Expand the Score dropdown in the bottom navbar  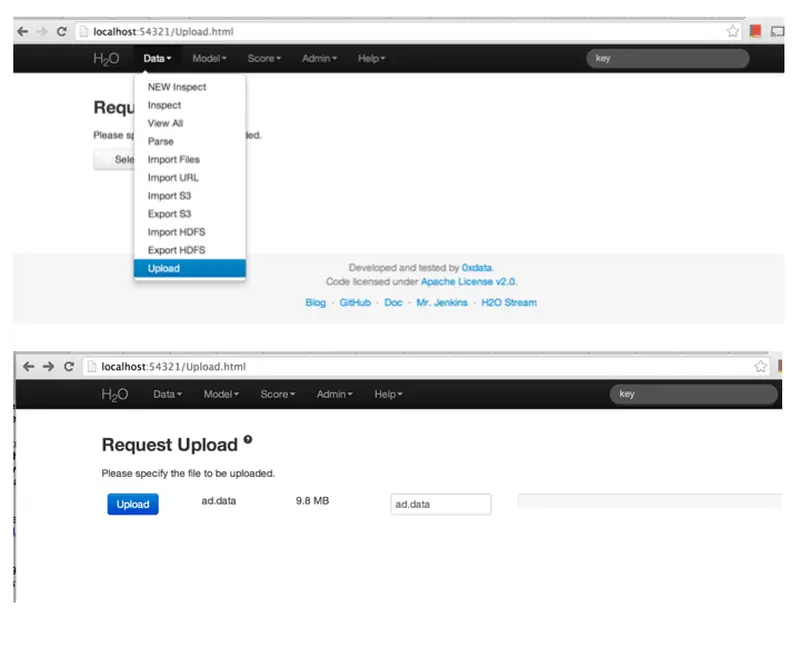point(278,394)
